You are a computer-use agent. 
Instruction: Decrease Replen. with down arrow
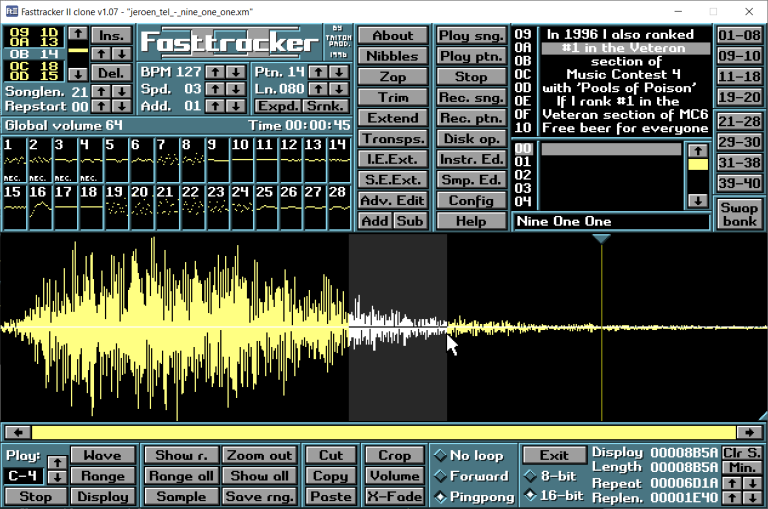point(752,498)
